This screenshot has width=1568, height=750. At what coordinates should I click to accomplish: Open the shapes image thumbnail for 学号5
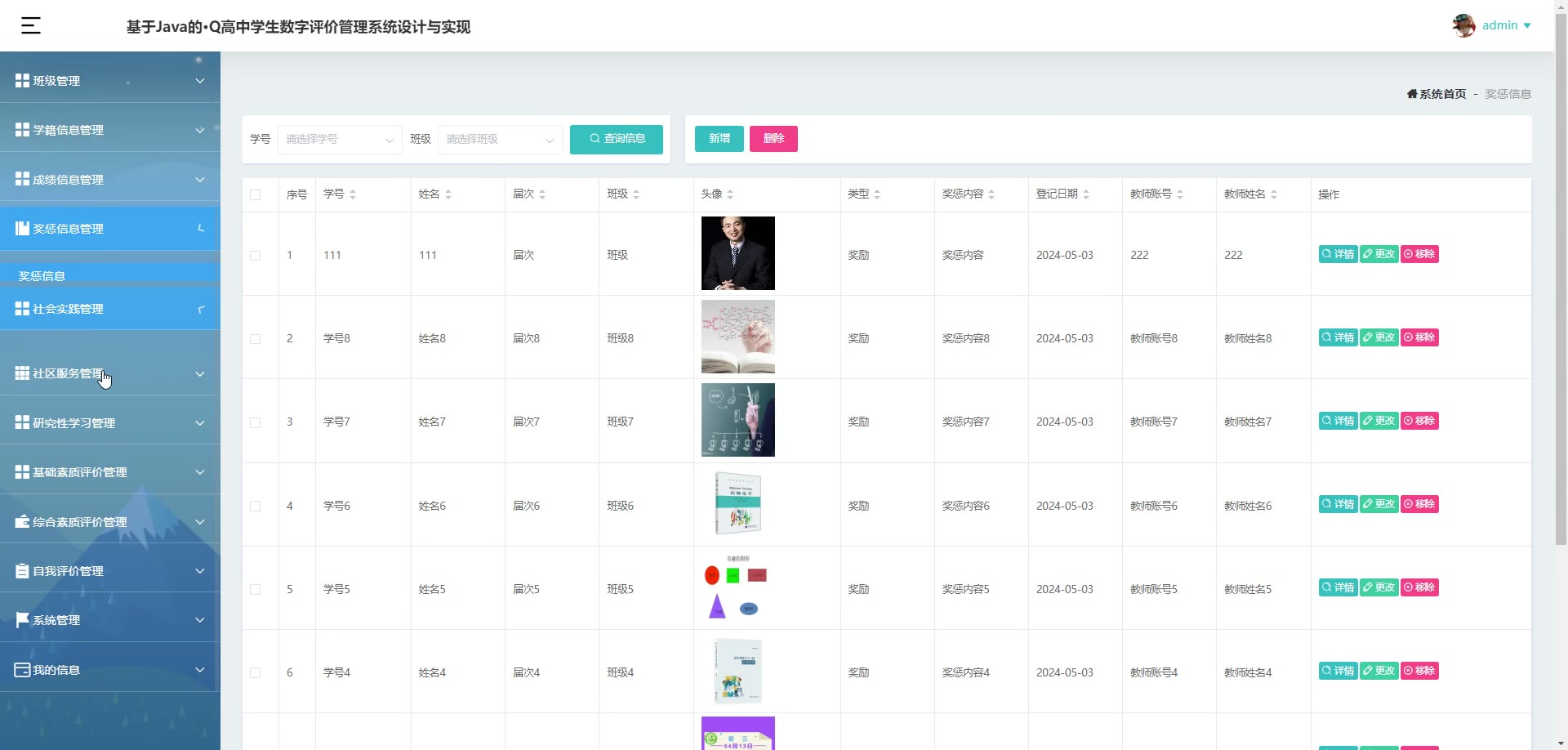[738, 587]
